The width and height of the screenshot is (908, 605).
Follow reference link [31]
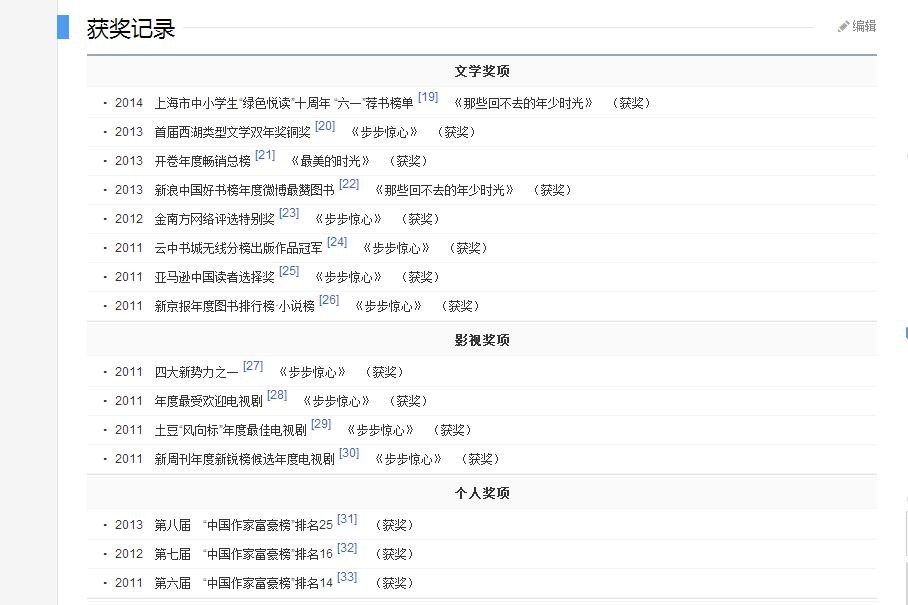(x=347, y=519)
